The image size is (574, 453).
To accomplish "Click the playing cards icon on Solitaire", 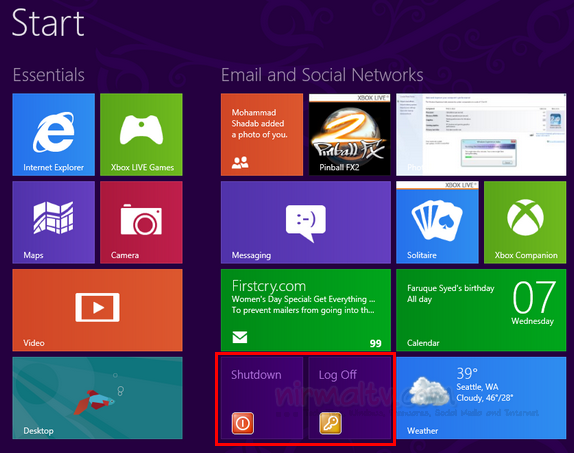I will coord(437,219).
